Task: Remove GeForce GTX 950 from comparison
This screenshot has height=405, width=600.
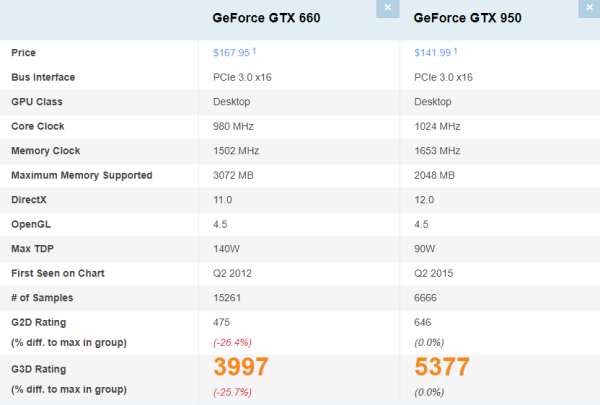Action: pos(588,8)
